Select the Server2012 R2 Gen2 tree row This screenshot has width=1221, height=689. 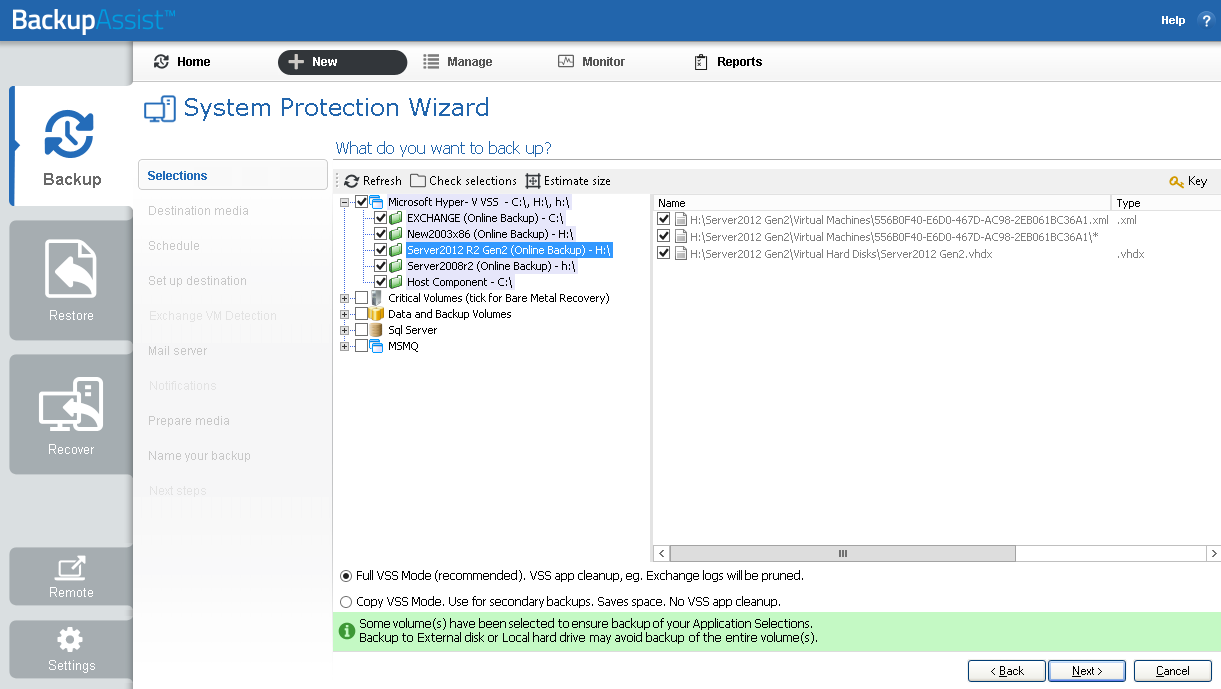click(x=509, y=250)
